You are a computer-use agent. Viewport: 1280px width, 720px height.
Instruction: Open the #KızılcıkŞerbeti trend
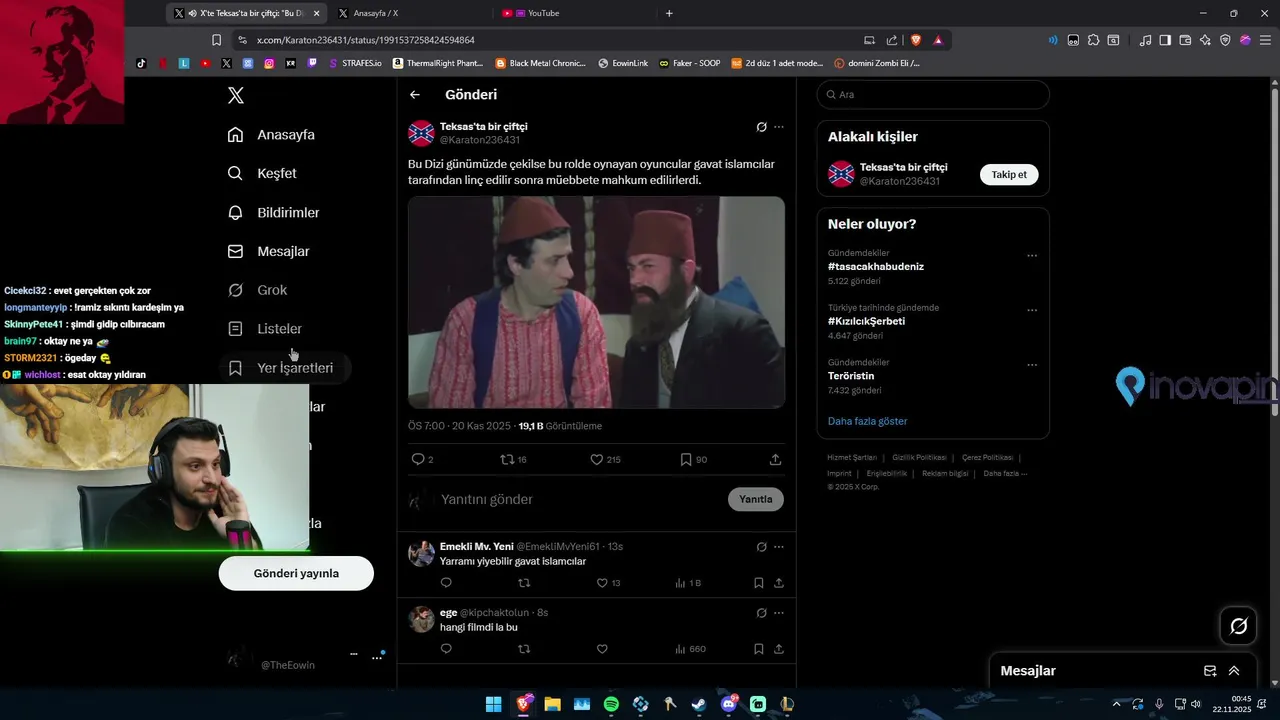866,321
